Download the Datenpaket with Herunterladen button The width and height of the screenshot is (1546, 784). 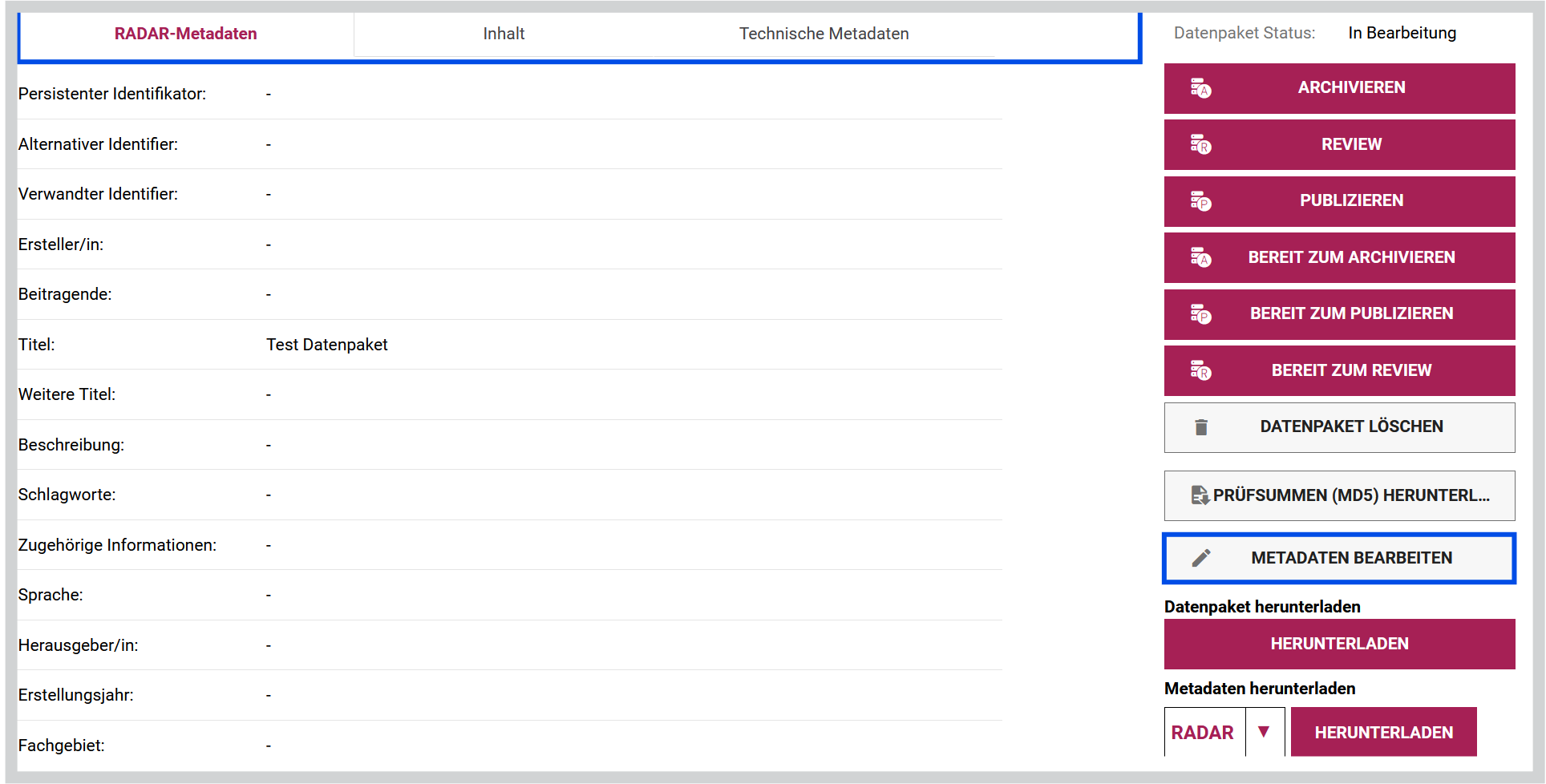(x=1340, y=644)
